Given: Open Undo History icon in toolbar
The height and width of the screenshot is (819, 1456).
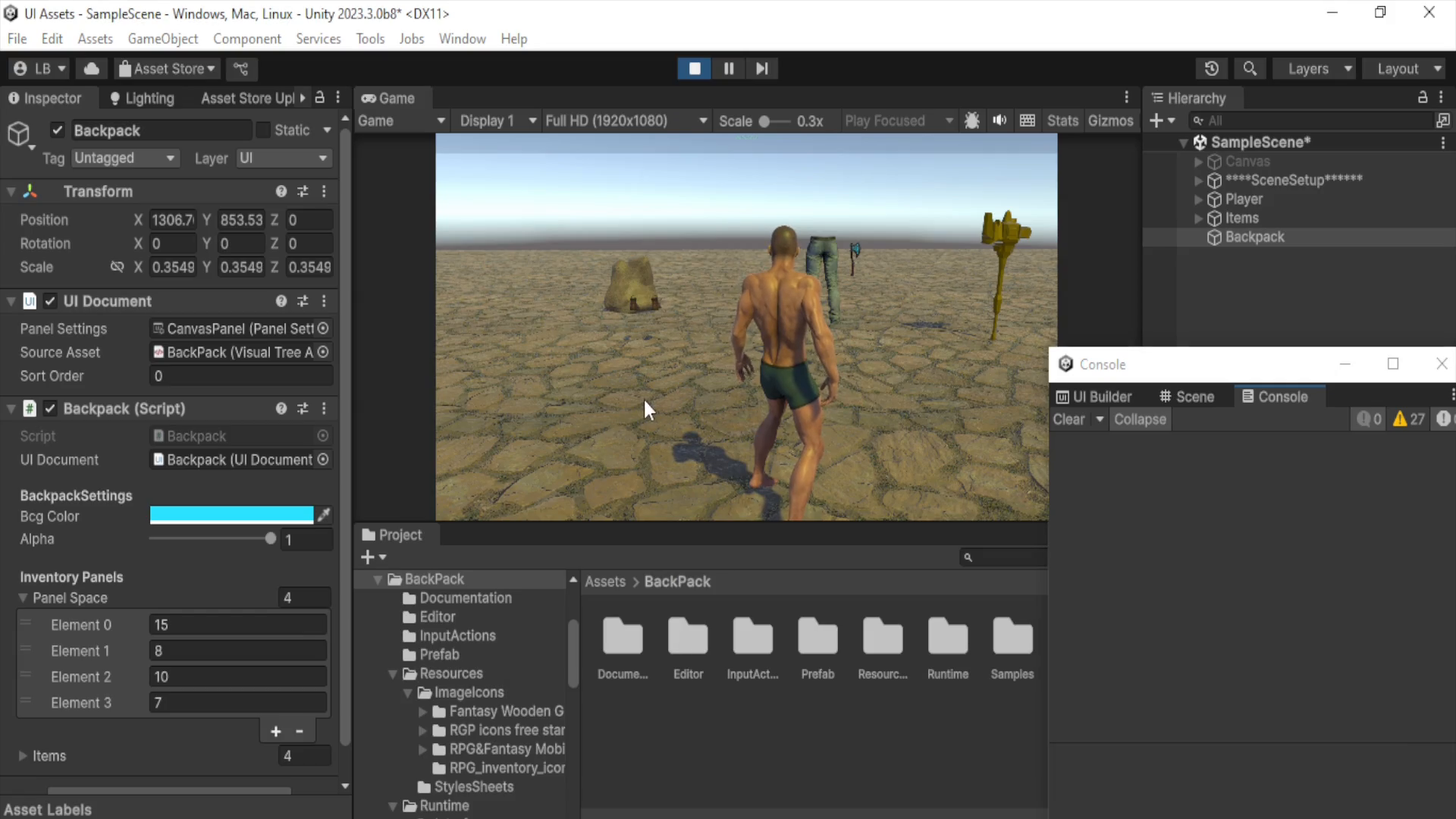Looking at the screenshot, I should (1212, 69).
